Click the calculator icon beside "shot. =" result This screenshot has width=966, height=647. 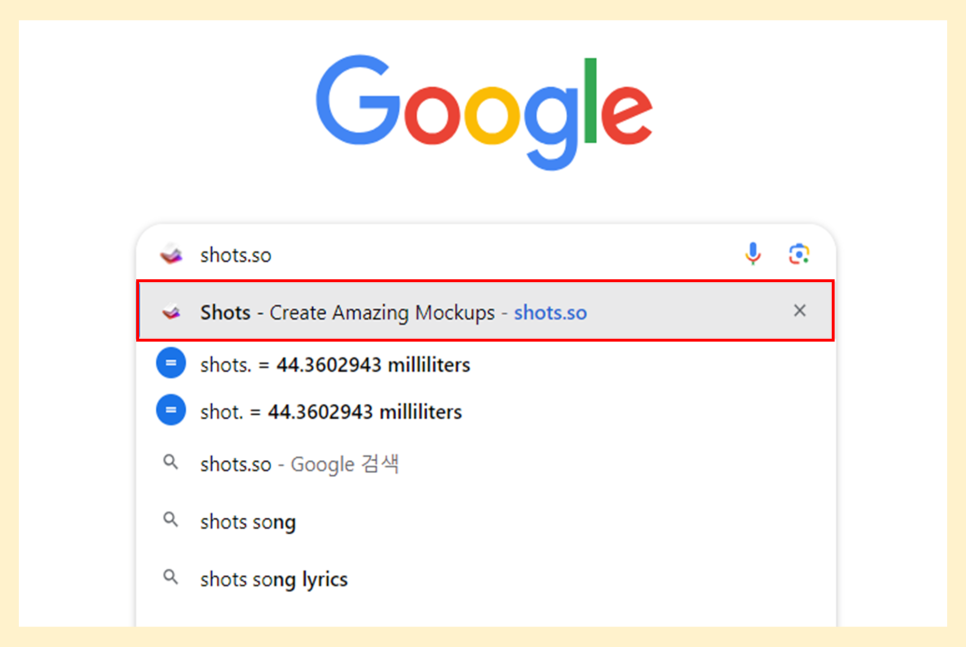[x=171, y=410]
